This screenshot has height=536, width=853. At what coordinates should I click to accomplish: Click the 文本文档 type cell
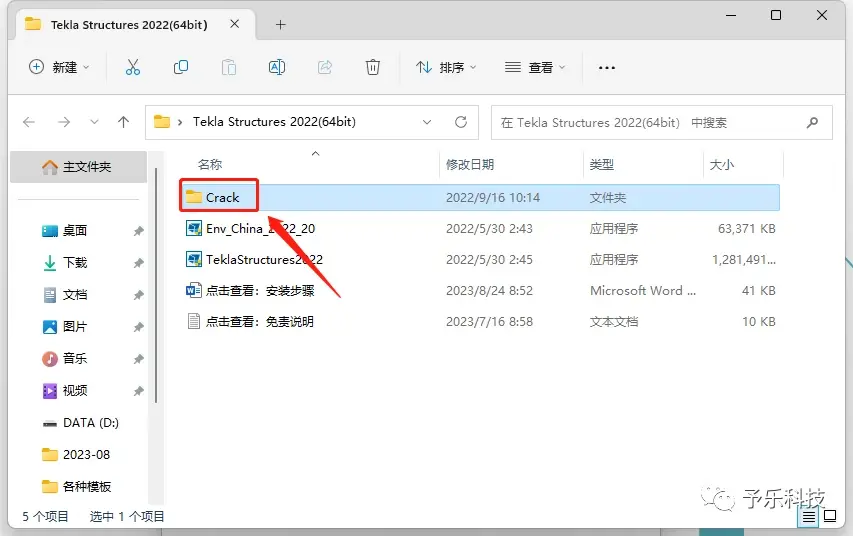coord(614,322)
